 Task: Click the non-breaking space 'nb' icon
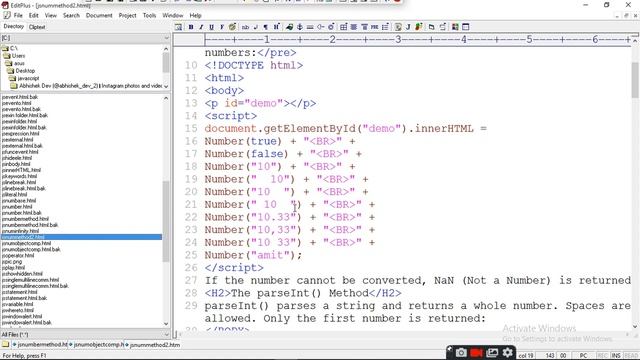point(245,27)
